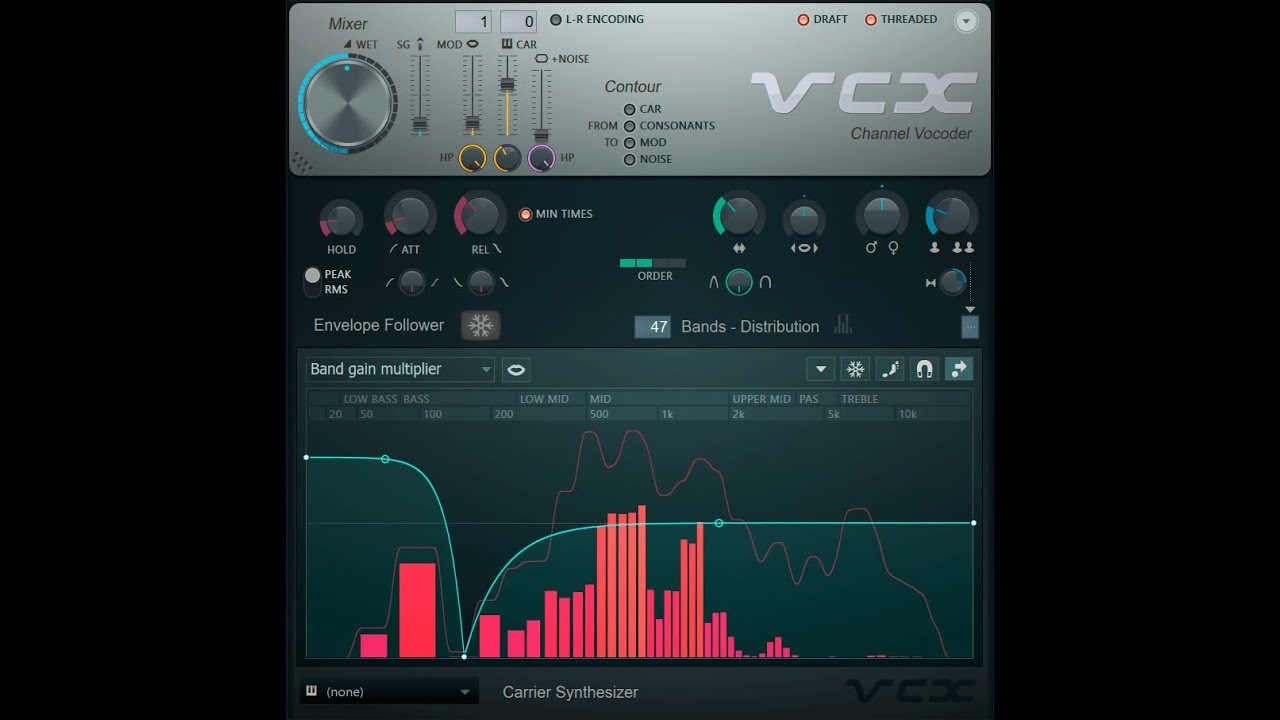Flip the PEAK / RMS switch
1280x720 pixels.
tap(313, 282)
